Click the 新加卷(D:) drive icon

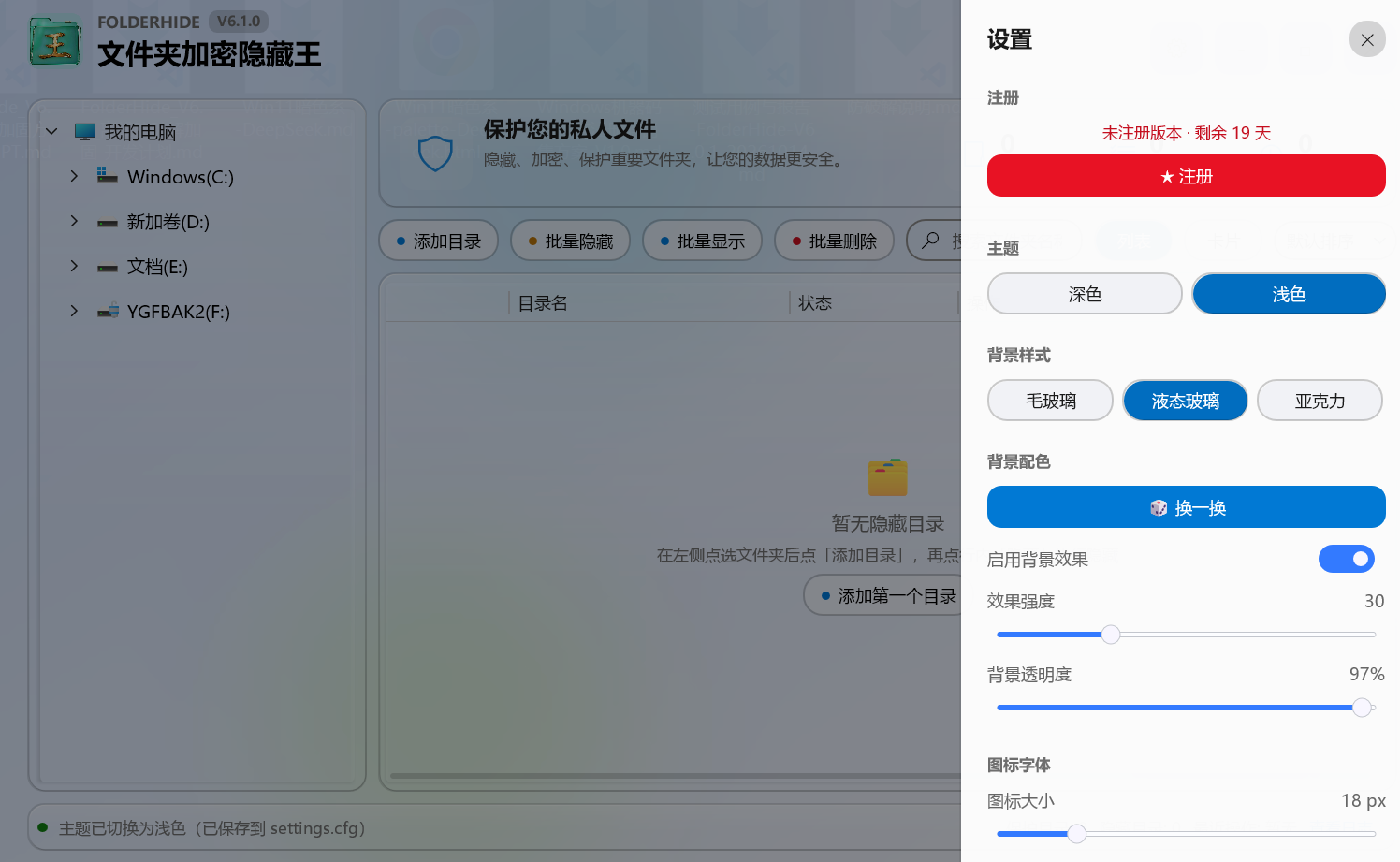click(x=108, y=223)
